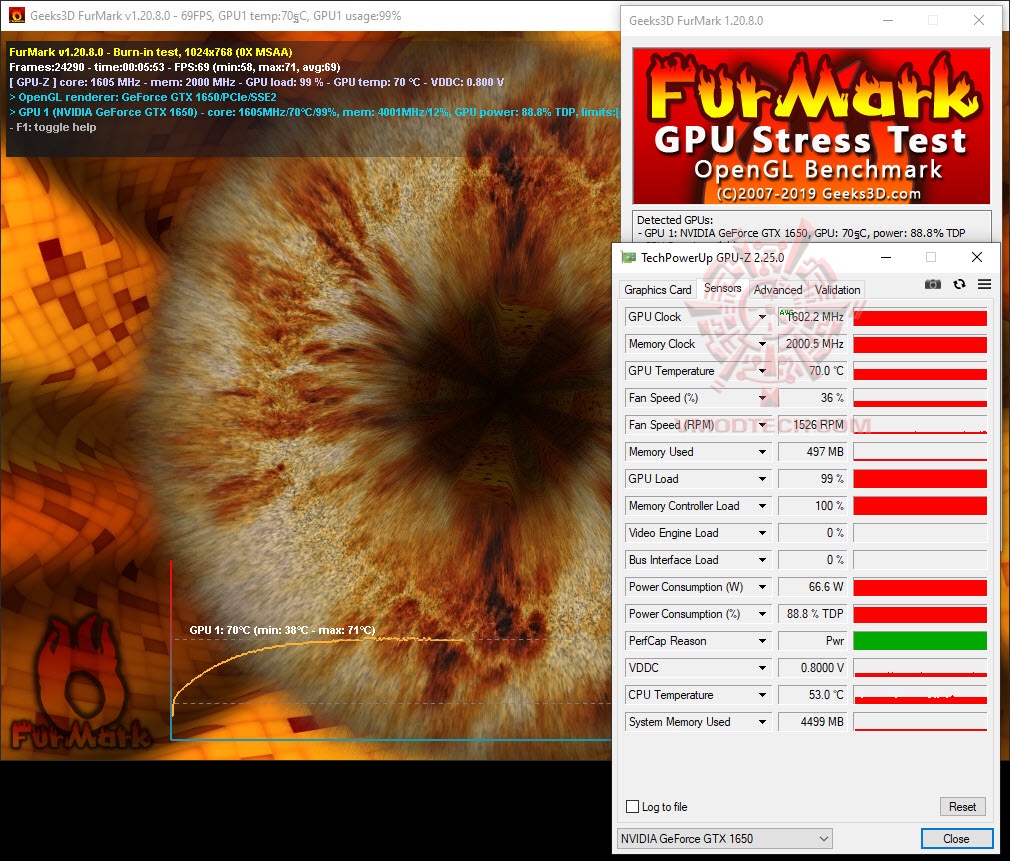Click the 70.0 °C GPU temperature value
This screenshot has height=861, width=1010.
[812, 371]
